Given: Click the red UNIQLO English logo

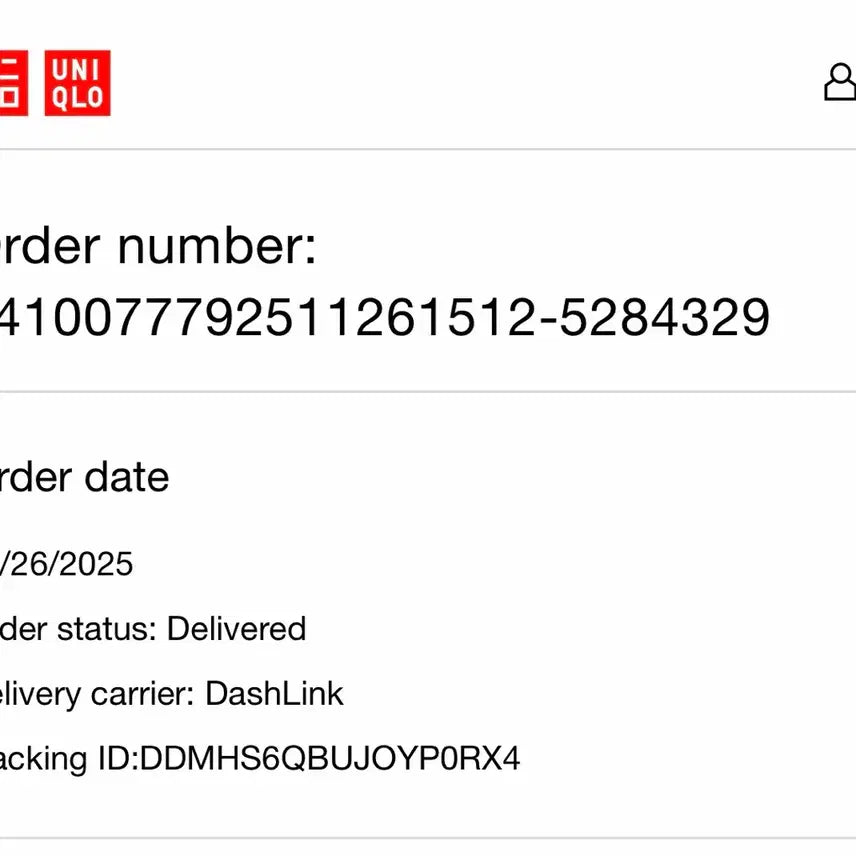Looking at the screenshot, I should 77,83.
